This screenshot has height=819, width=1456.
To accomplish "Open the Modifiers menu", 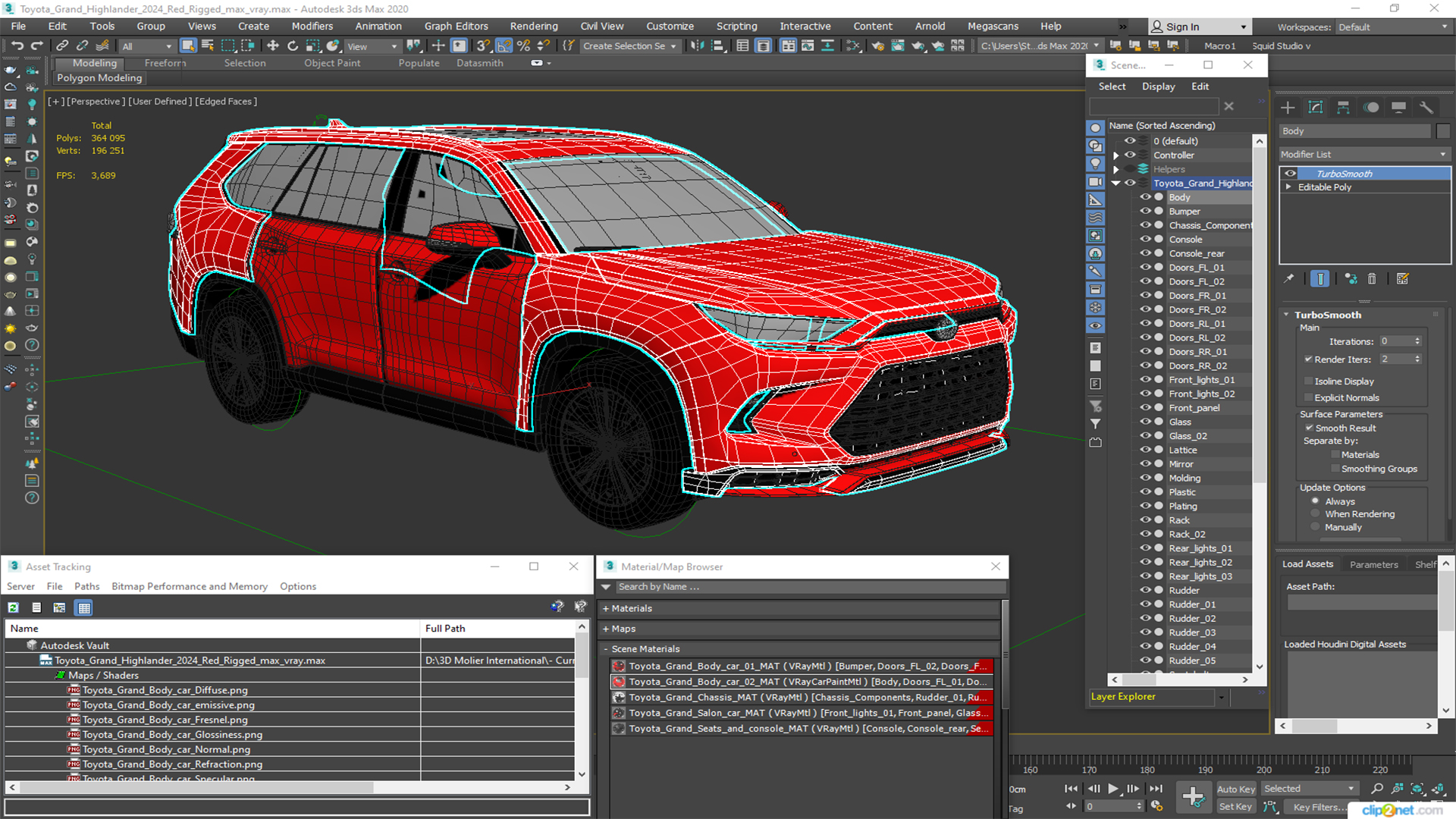I will point(312,26).
